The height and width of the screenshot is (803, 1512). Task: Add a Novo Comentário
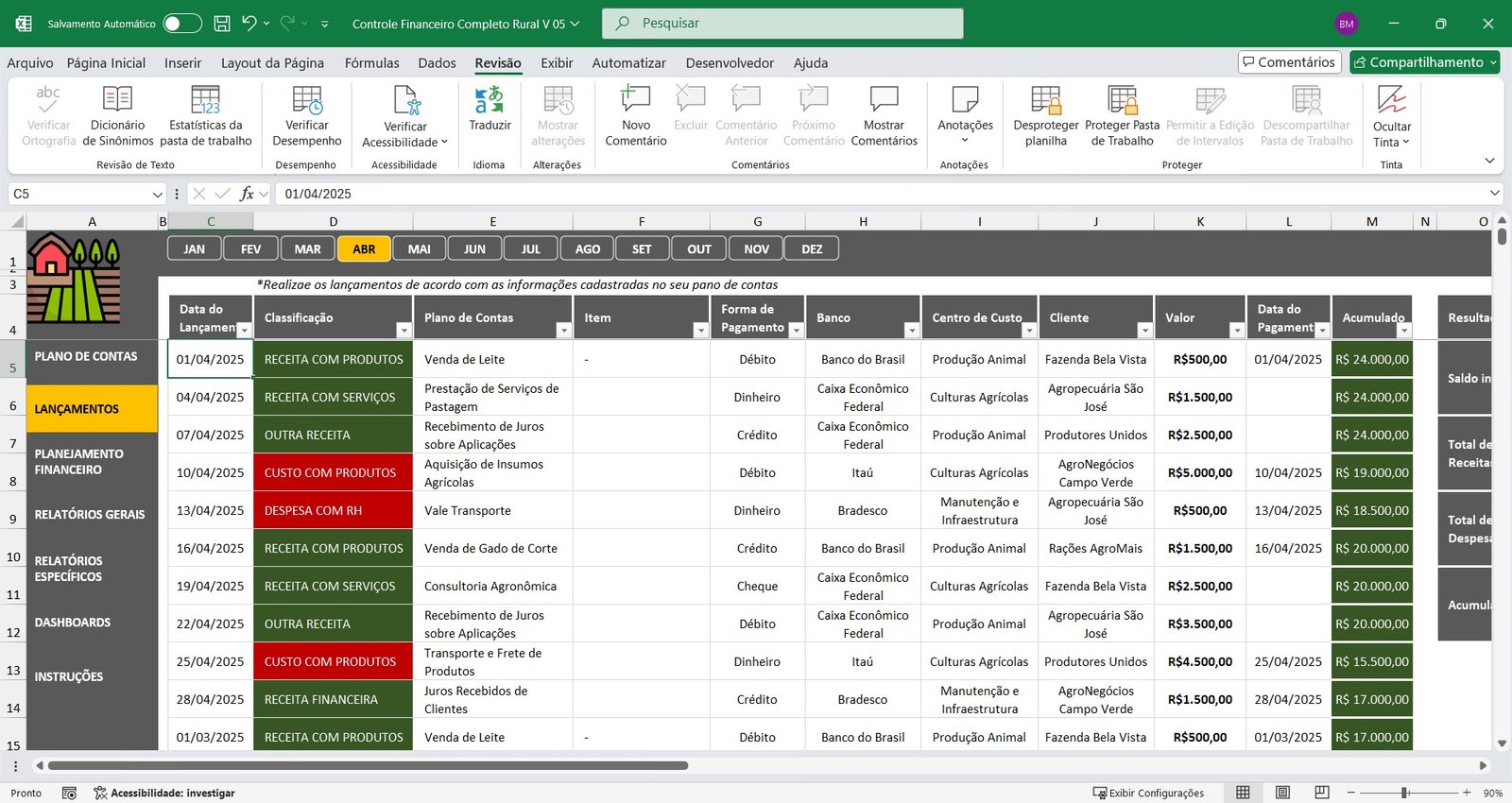pos(635,100)
